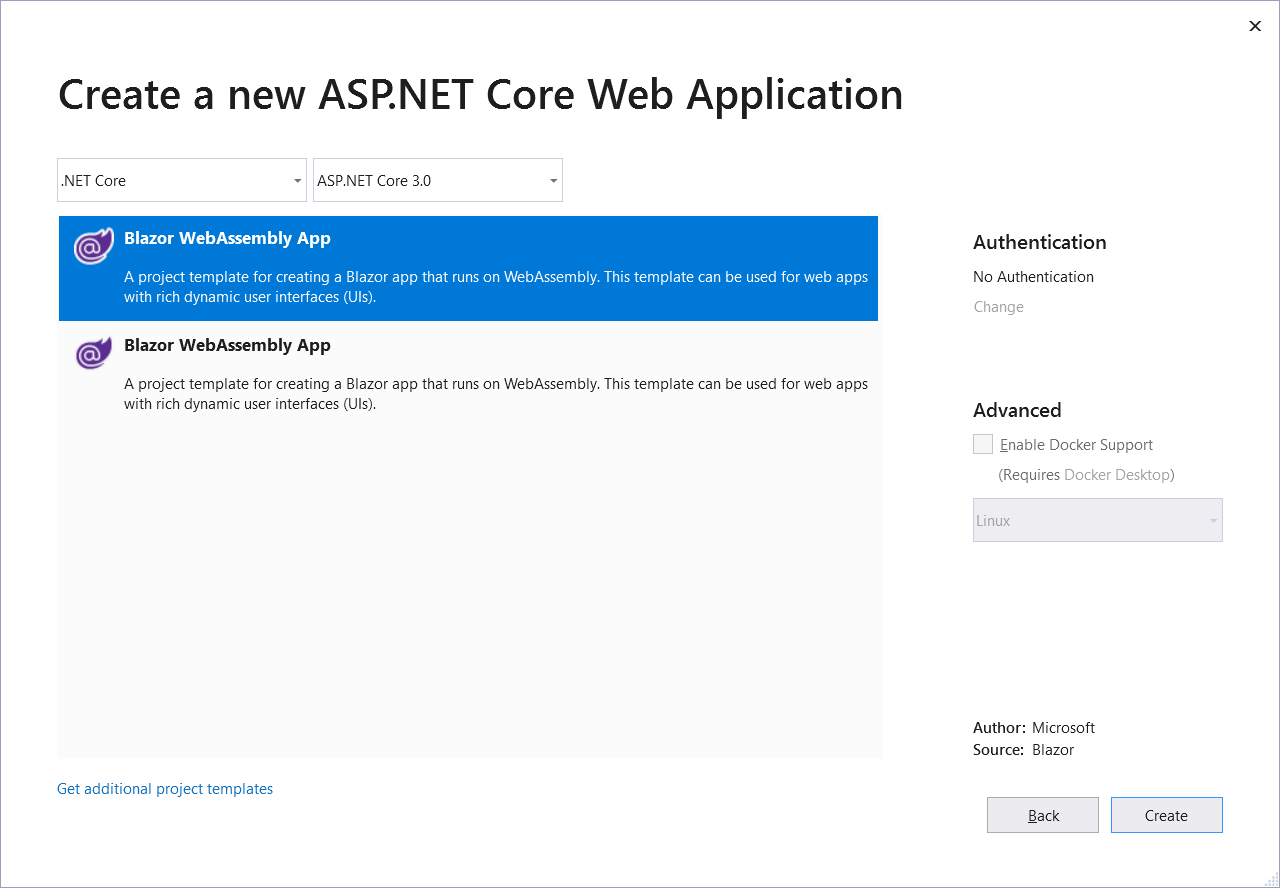Click the dialog title text
Image resolution: width=1280 pixels, height=888 pixels.
(x=480, y=95)
